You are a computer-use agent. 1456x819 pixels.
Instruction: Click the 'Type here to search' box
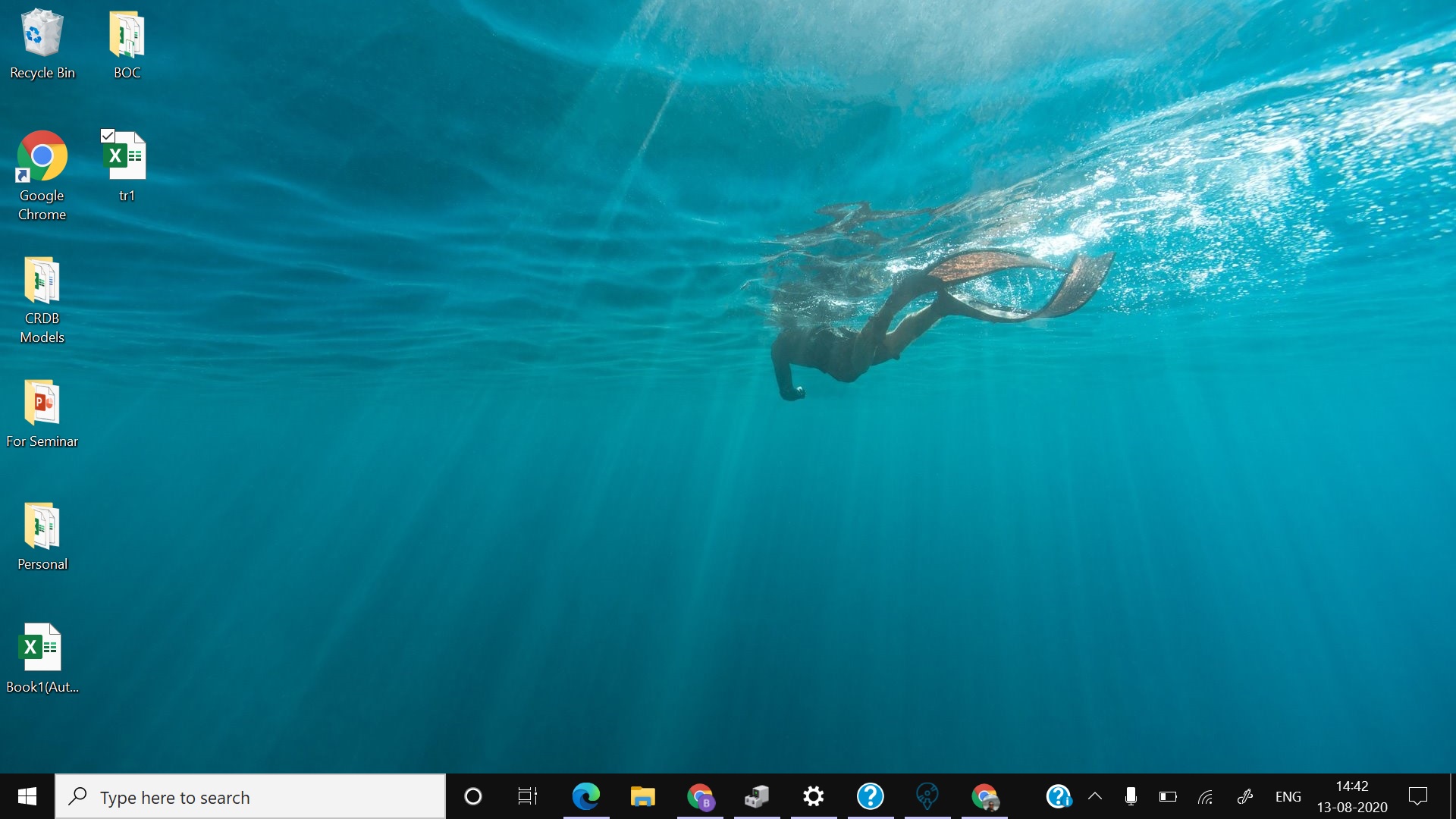pyautogui.click(x=250, y=797)
